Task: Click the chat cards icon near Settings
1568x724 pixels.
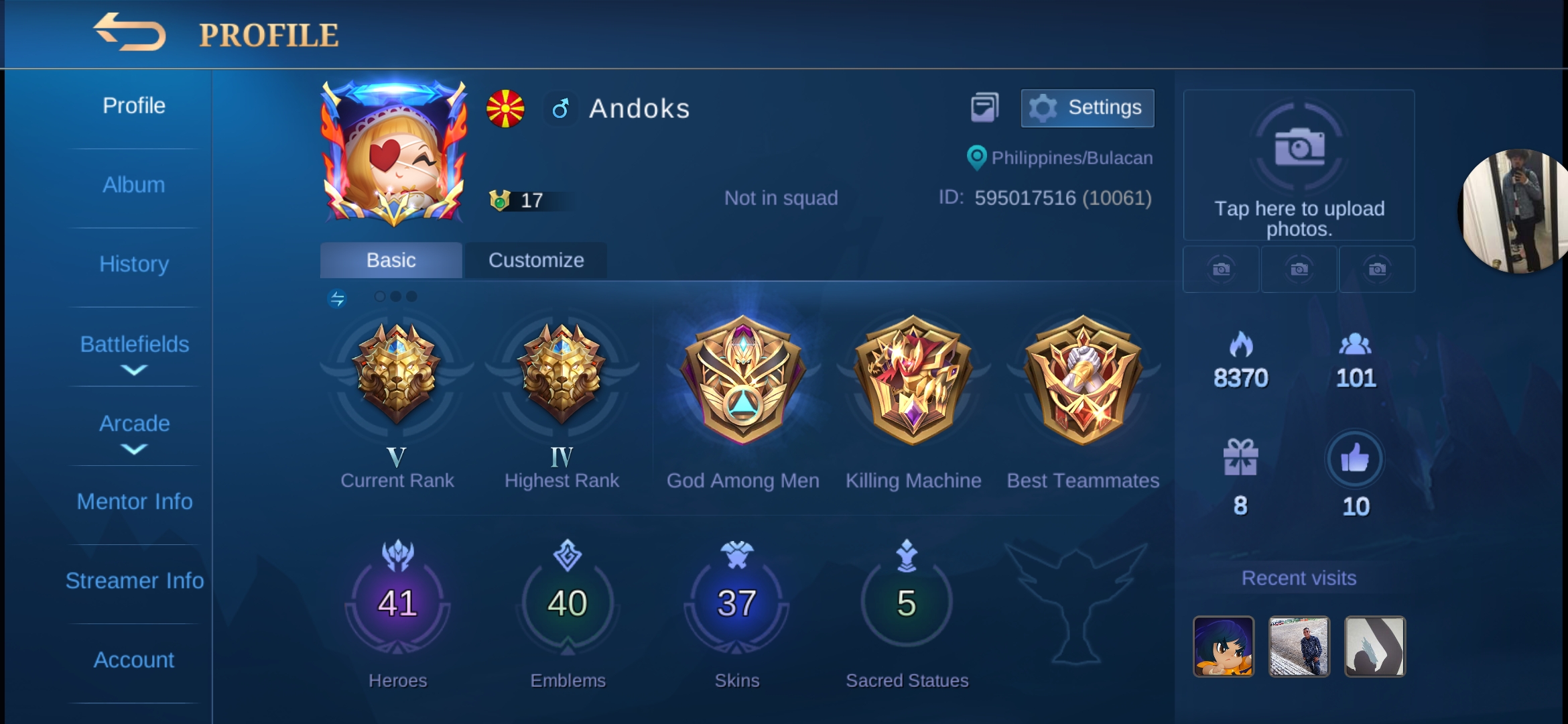Action: click(984, 107)
